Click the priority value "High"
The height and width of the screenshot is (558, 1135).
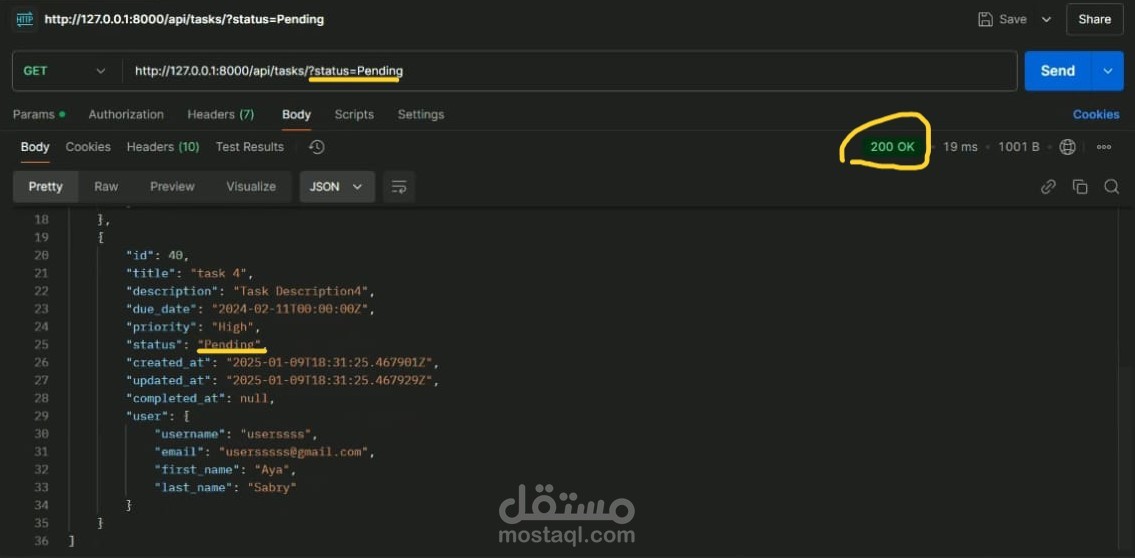pos(235,326)
